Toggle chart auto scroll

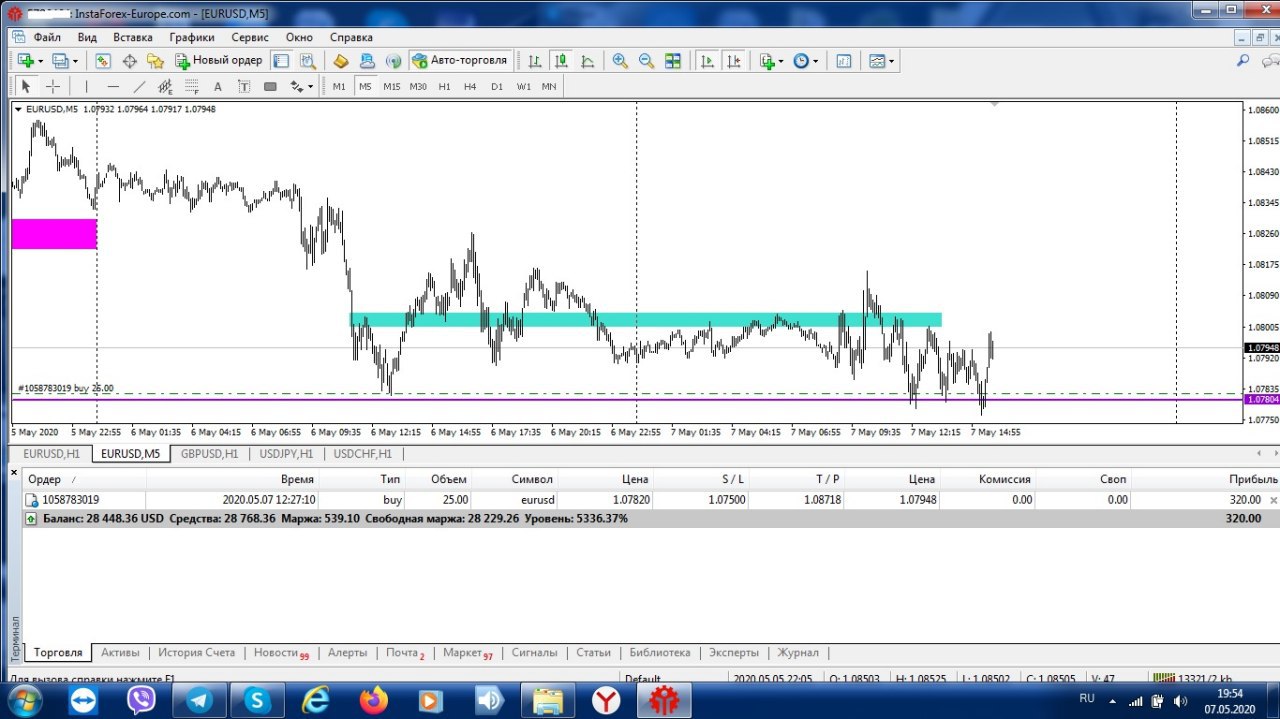[x=708, y=61]
